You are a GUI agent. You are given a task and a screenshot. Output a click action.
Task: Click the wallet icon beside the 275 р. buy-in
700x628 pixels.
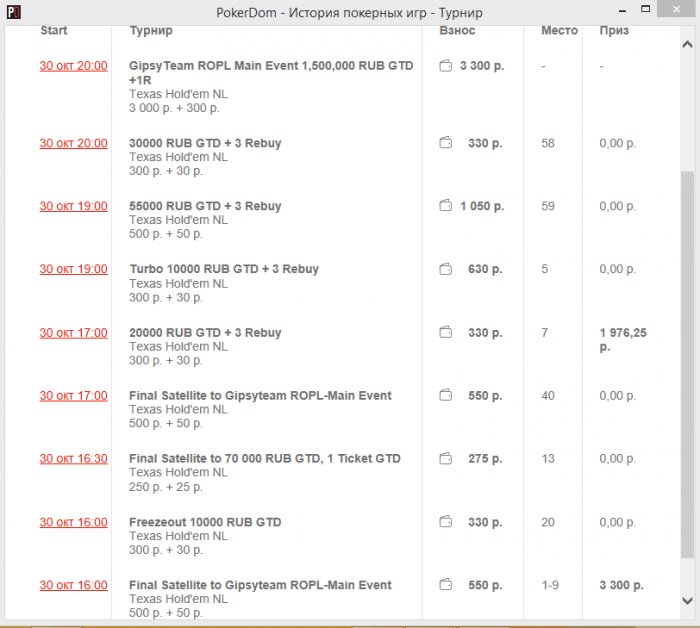coord(446,459)
